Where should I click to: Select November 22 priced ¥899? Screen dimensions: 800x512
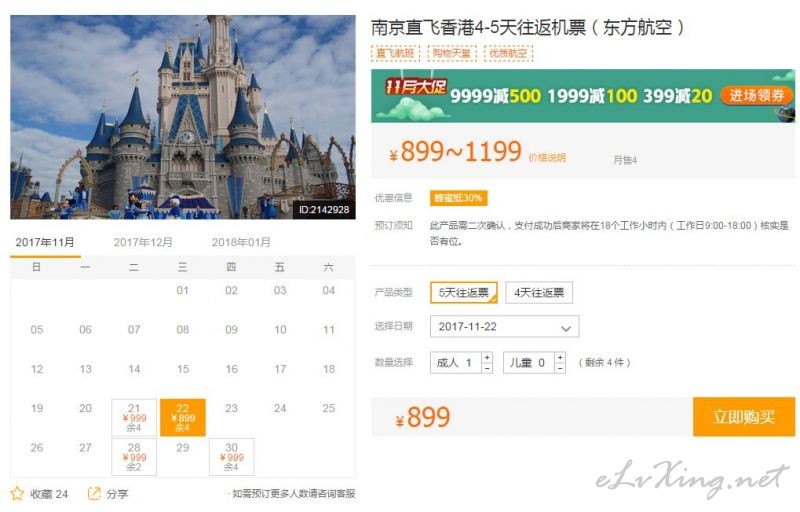click(183, 417)
